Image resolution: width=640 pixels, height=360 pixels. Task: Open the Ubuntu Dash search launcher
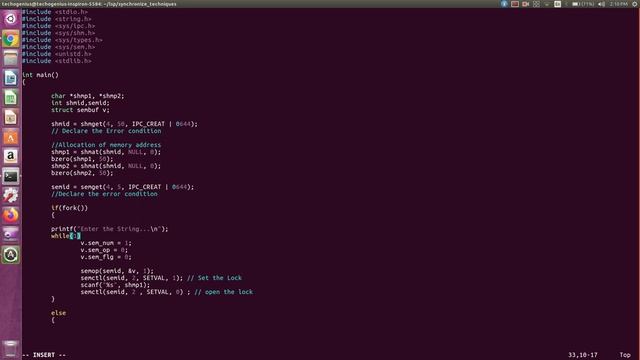pyautogui.click(x=11, y=19)
